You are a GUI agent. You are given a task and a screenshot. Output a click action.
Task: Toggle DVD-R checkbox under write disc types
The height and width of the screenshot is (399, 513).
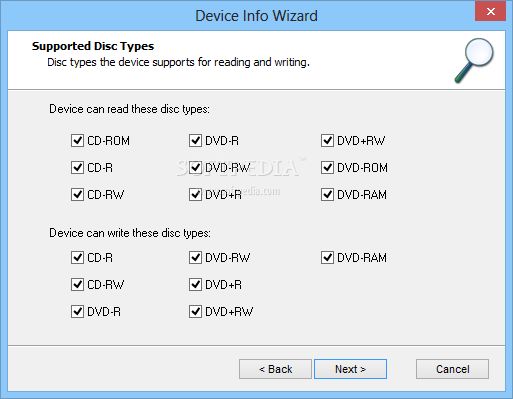click(77, 312)
